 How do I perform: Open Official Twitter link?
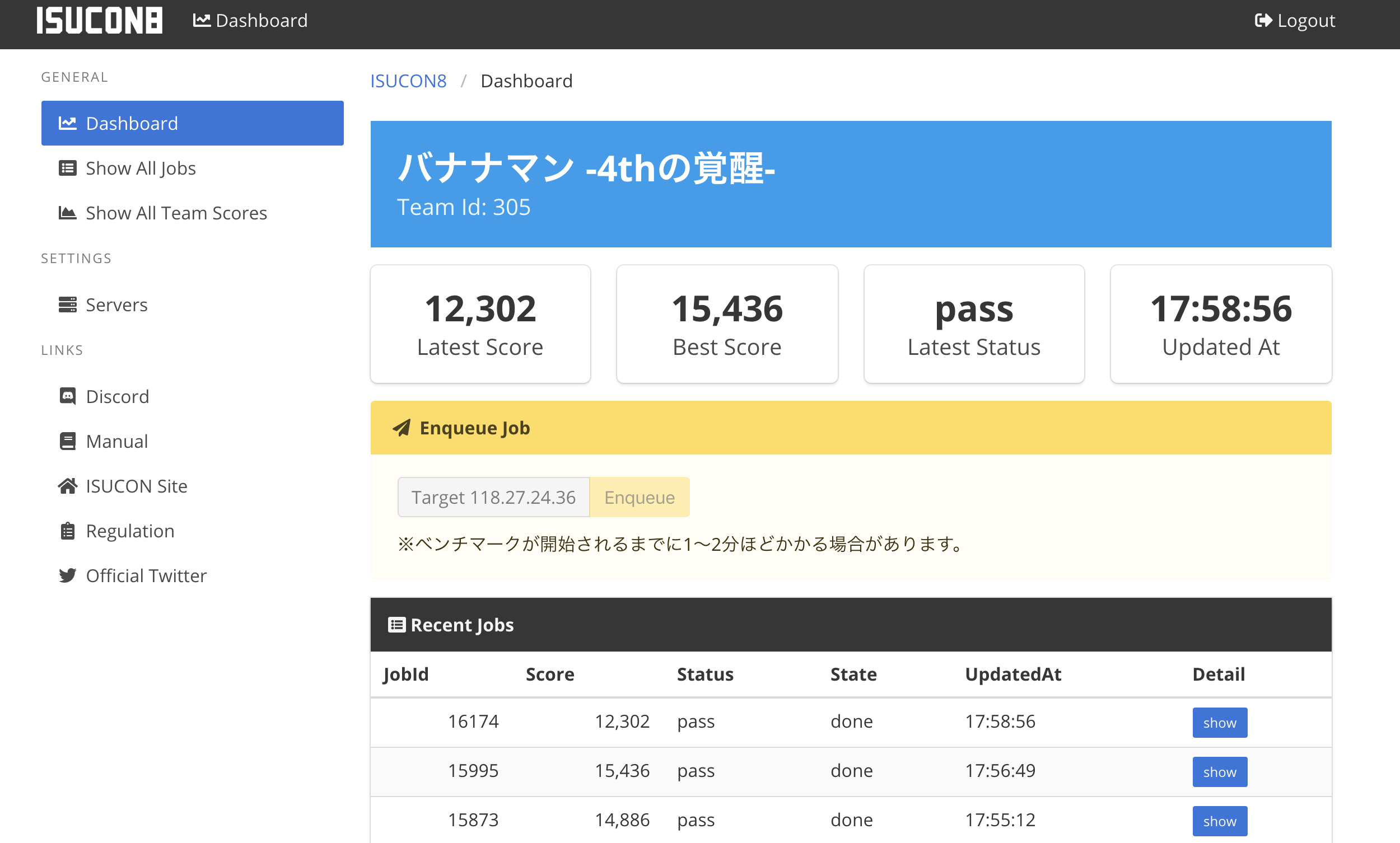[x=193, y=576]
